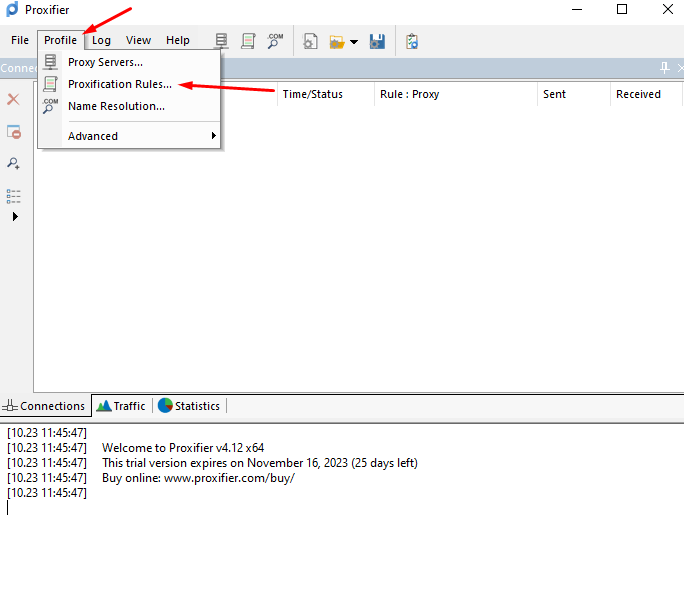
Task: Click Name Resolution .COM toolbar icon
Action: (x=275, y=41)
